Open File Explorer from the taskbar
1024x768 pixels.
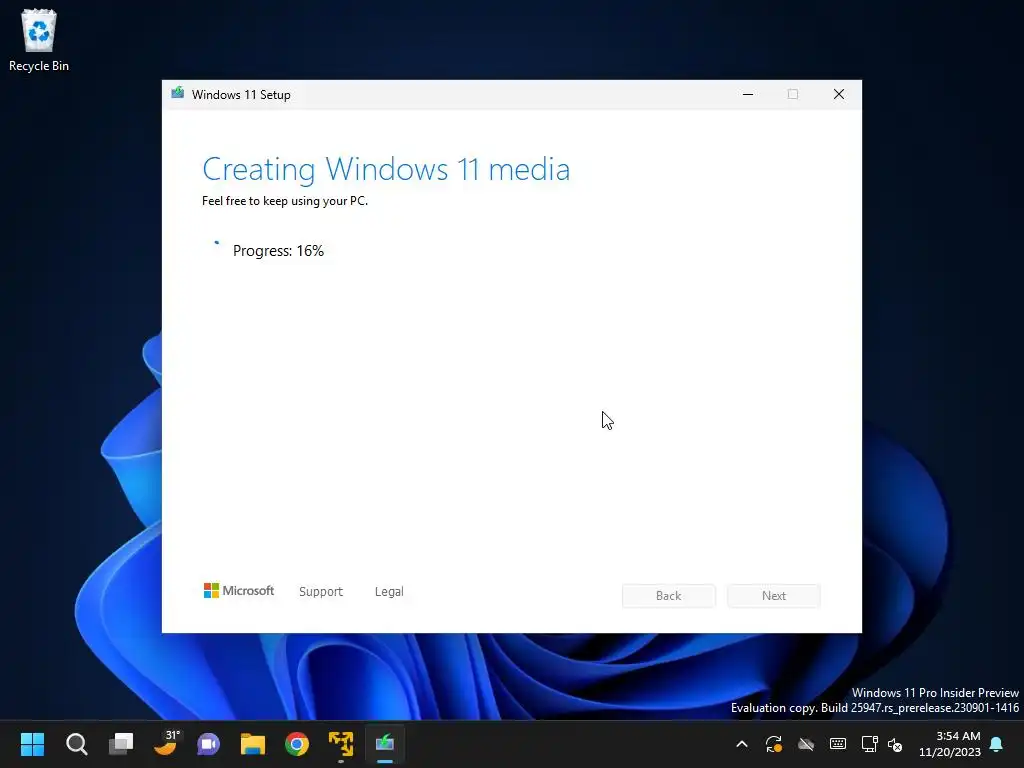253,744
